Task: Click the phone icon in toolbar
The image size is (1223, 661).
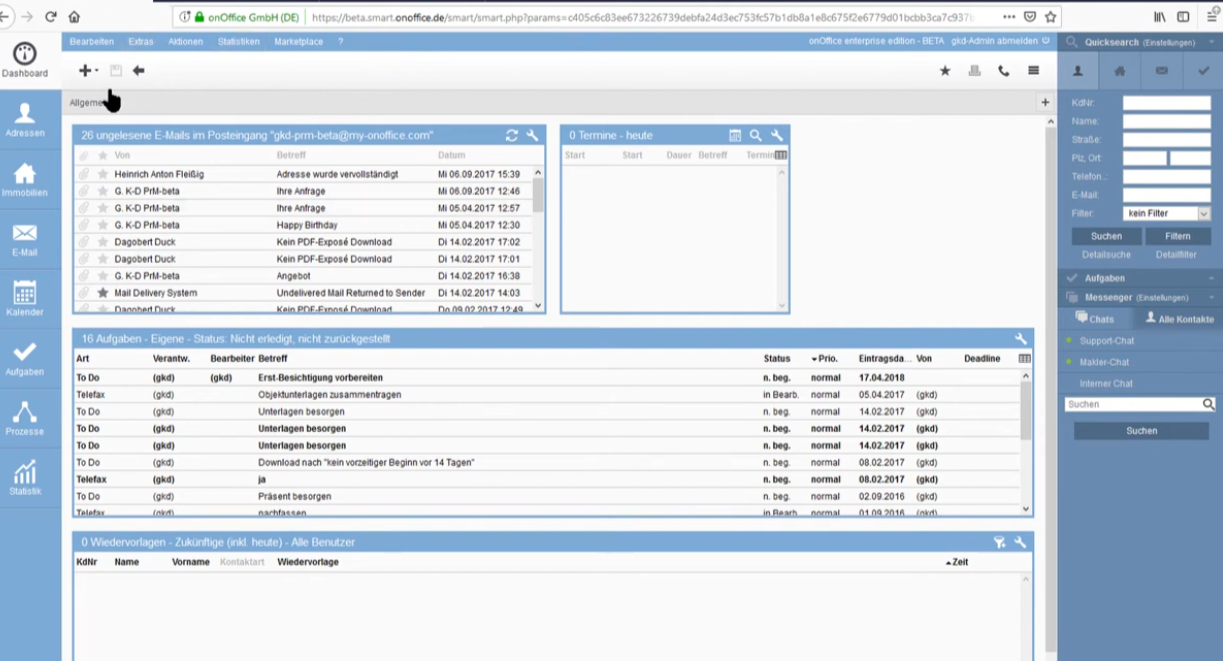Action: (x=1004, y=71)
